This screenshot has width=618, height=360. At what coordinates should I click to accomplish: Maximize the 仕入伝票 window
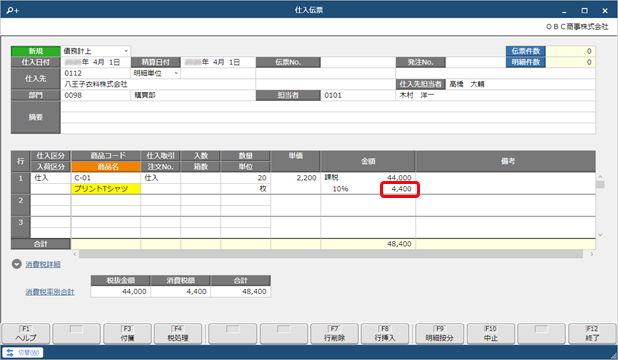click(584, 11)
